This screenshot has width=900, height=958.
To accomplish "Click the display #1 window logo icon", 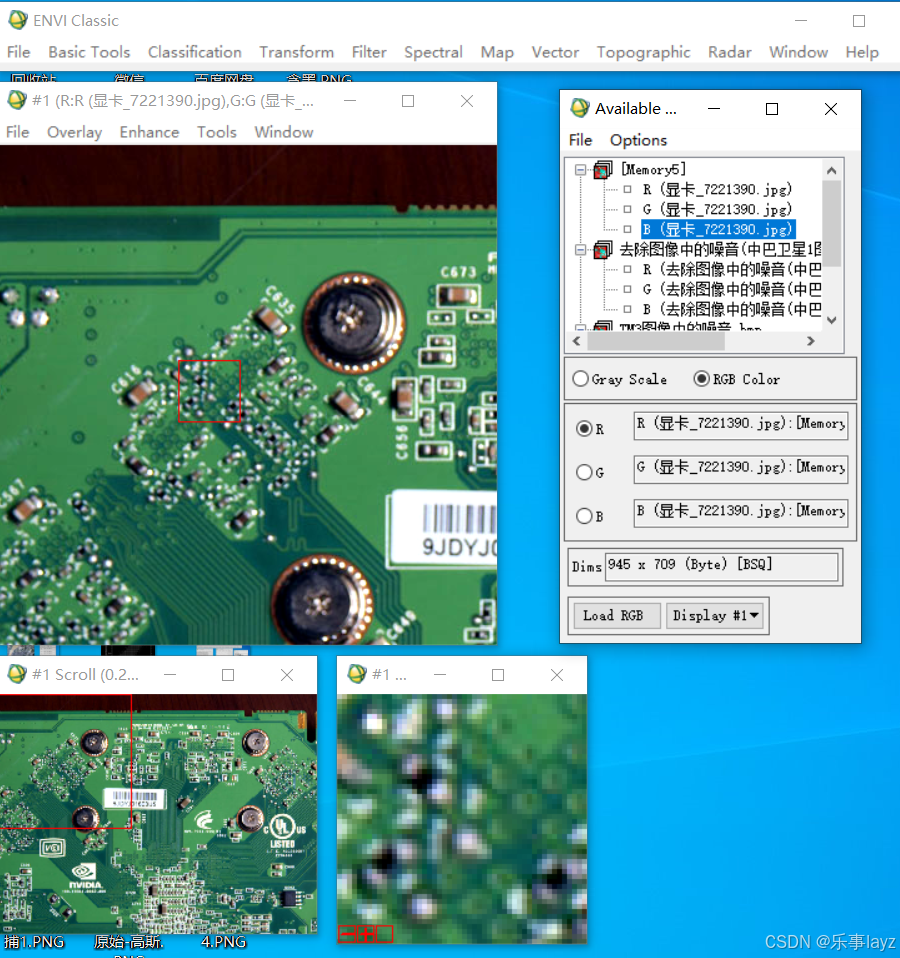I will [16, 100].
